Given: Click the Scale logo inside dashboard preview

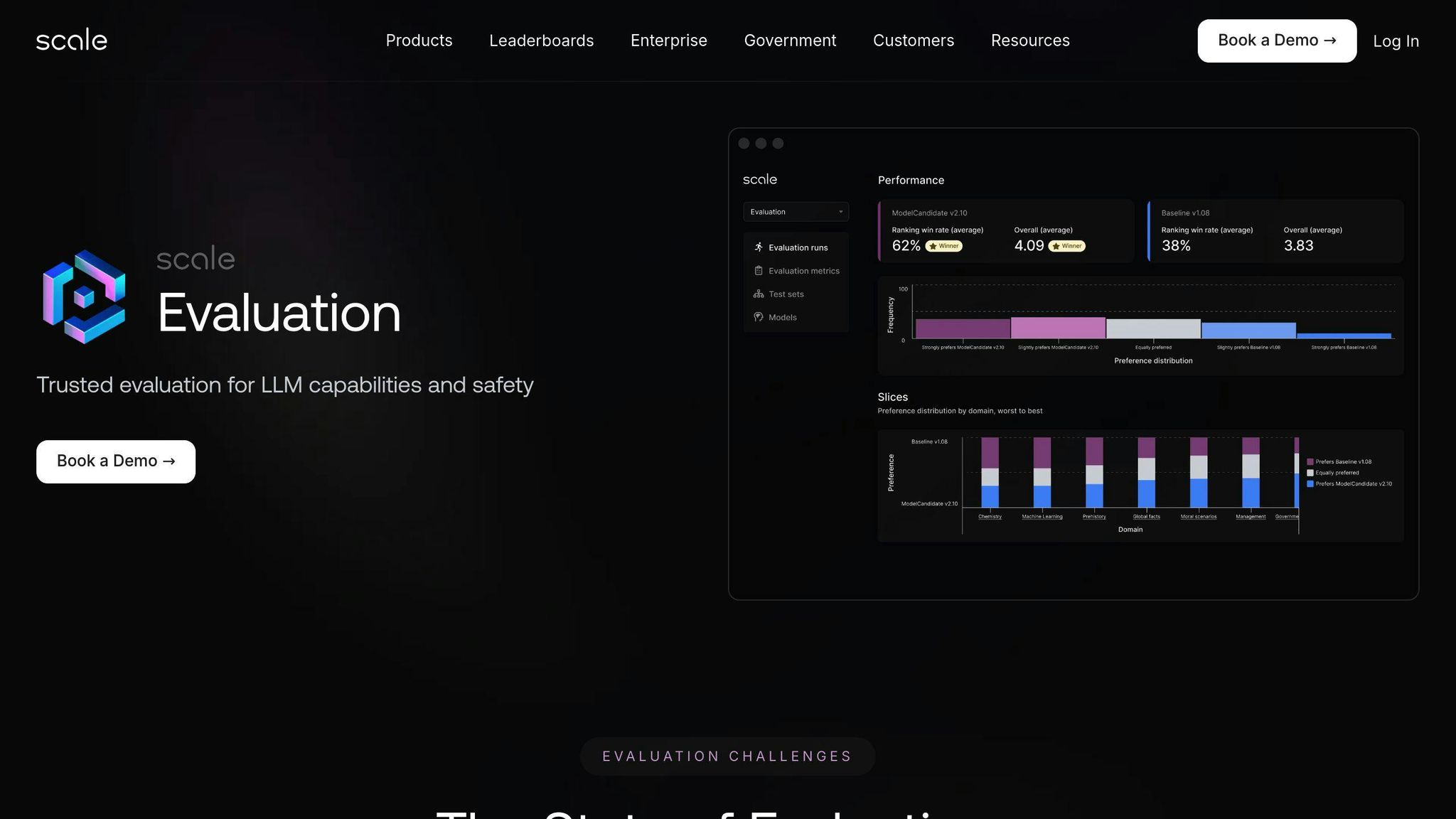Looking at the screenshot, I should (x=760, y=179).
